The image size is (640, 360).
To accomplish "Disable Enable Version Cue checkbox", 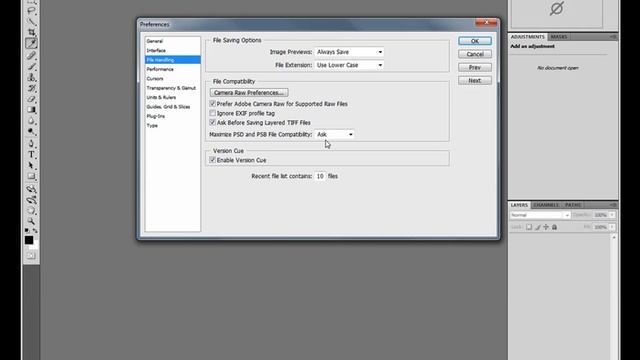I will tap(212, 160).
